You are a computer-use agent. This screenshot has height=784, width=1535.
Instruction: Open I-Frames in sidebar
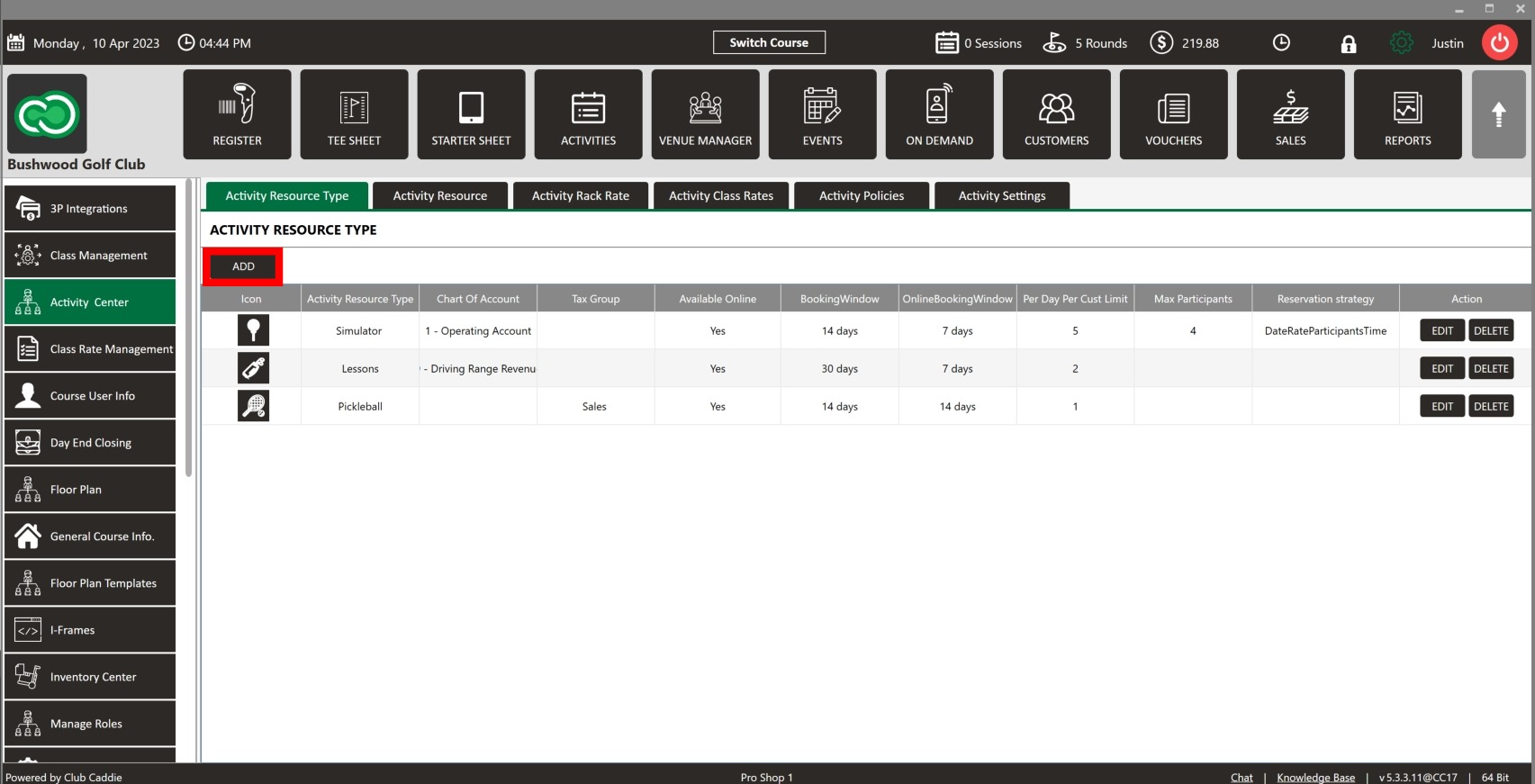90,629
